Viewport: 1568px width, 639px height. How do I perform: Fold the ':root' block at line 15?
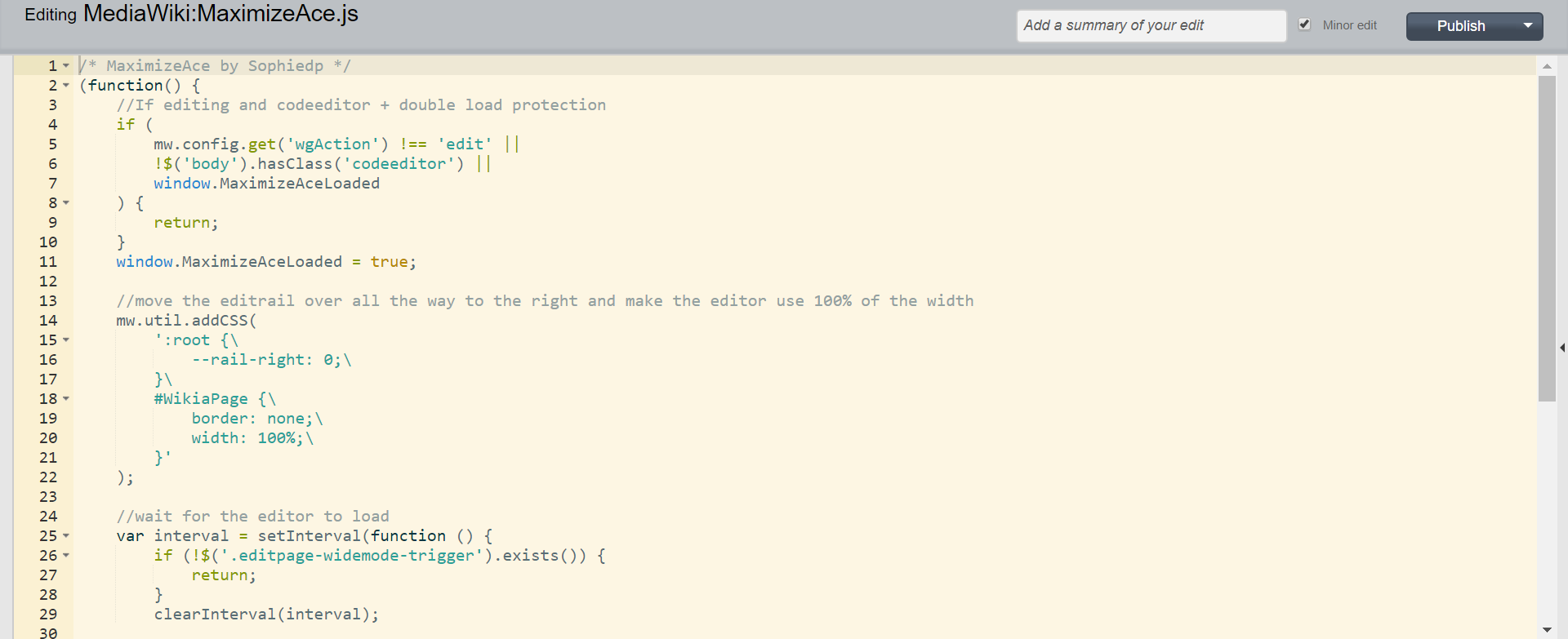tap(66, 340)
